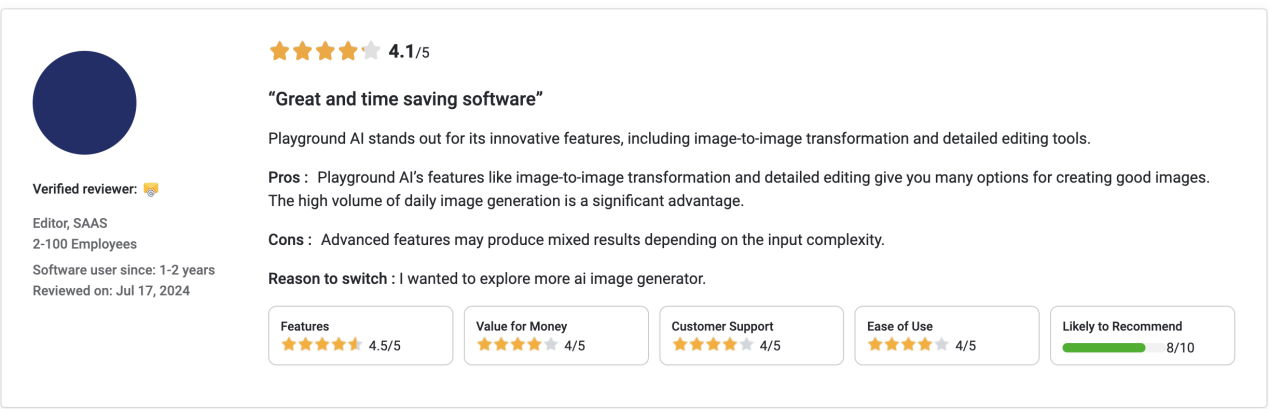Click the Value for Money stars
The height and width of the screenshot is (409, 1269).
point(517,345)
